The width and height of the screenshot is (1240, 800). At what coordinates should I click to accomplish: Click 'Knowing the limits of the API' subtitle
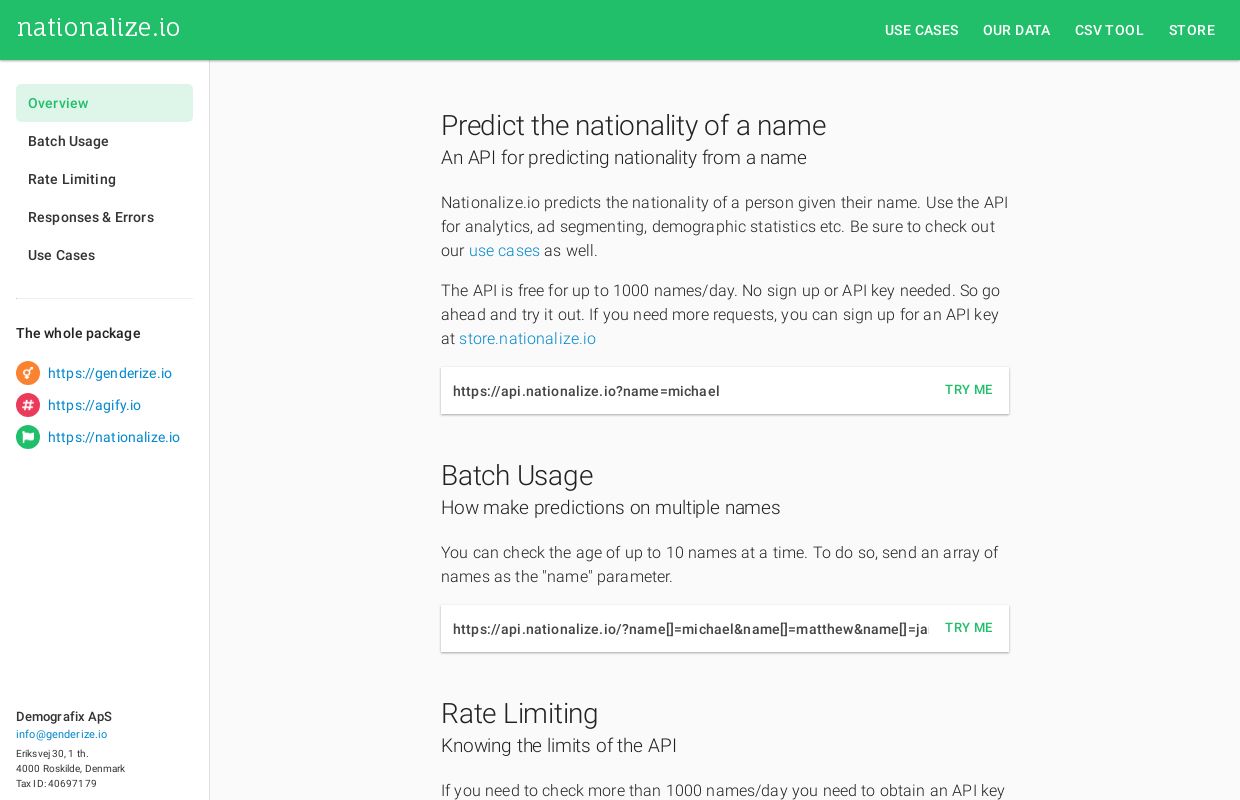pos(559,746)
